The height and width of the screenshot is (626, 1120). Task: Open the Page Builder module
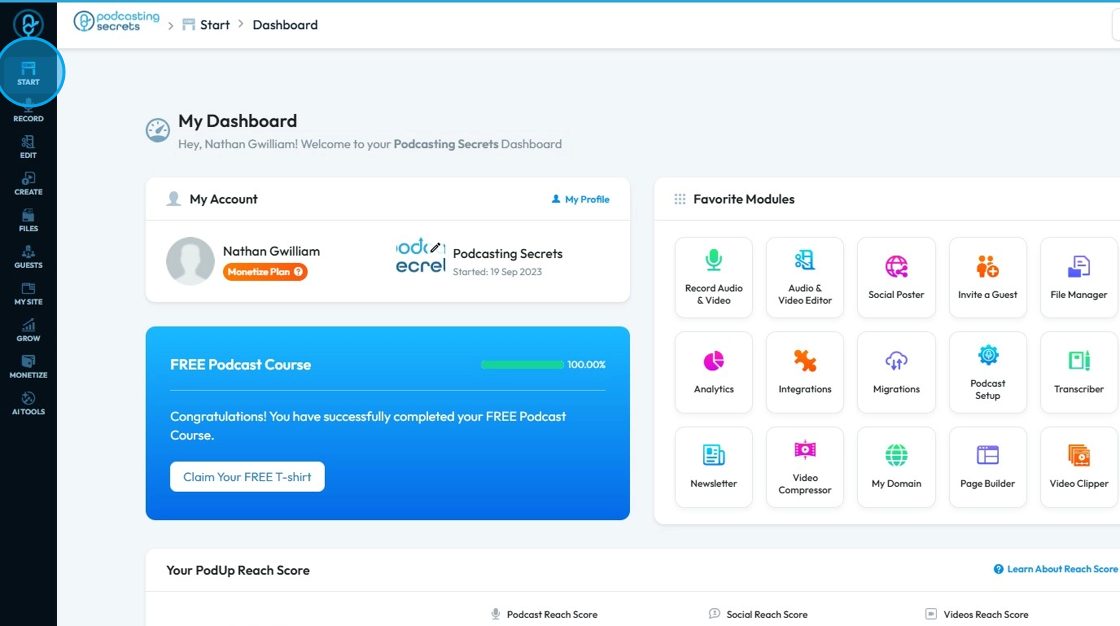988,467
